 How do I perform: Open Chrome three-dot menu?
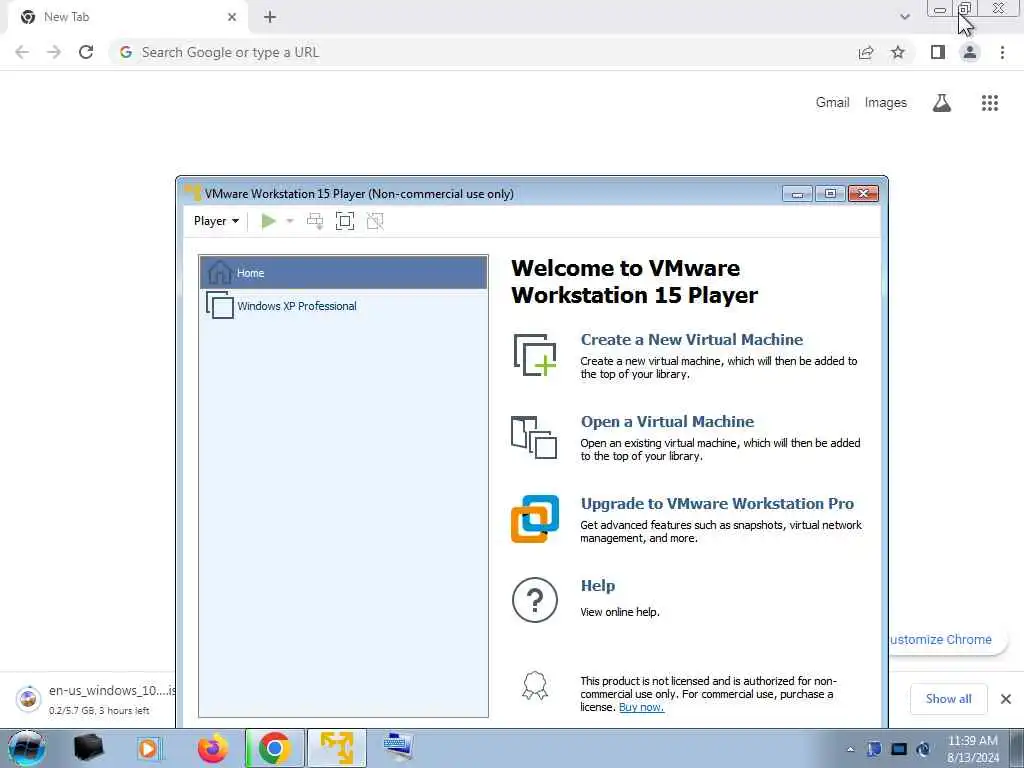(x=1002, y=52)
